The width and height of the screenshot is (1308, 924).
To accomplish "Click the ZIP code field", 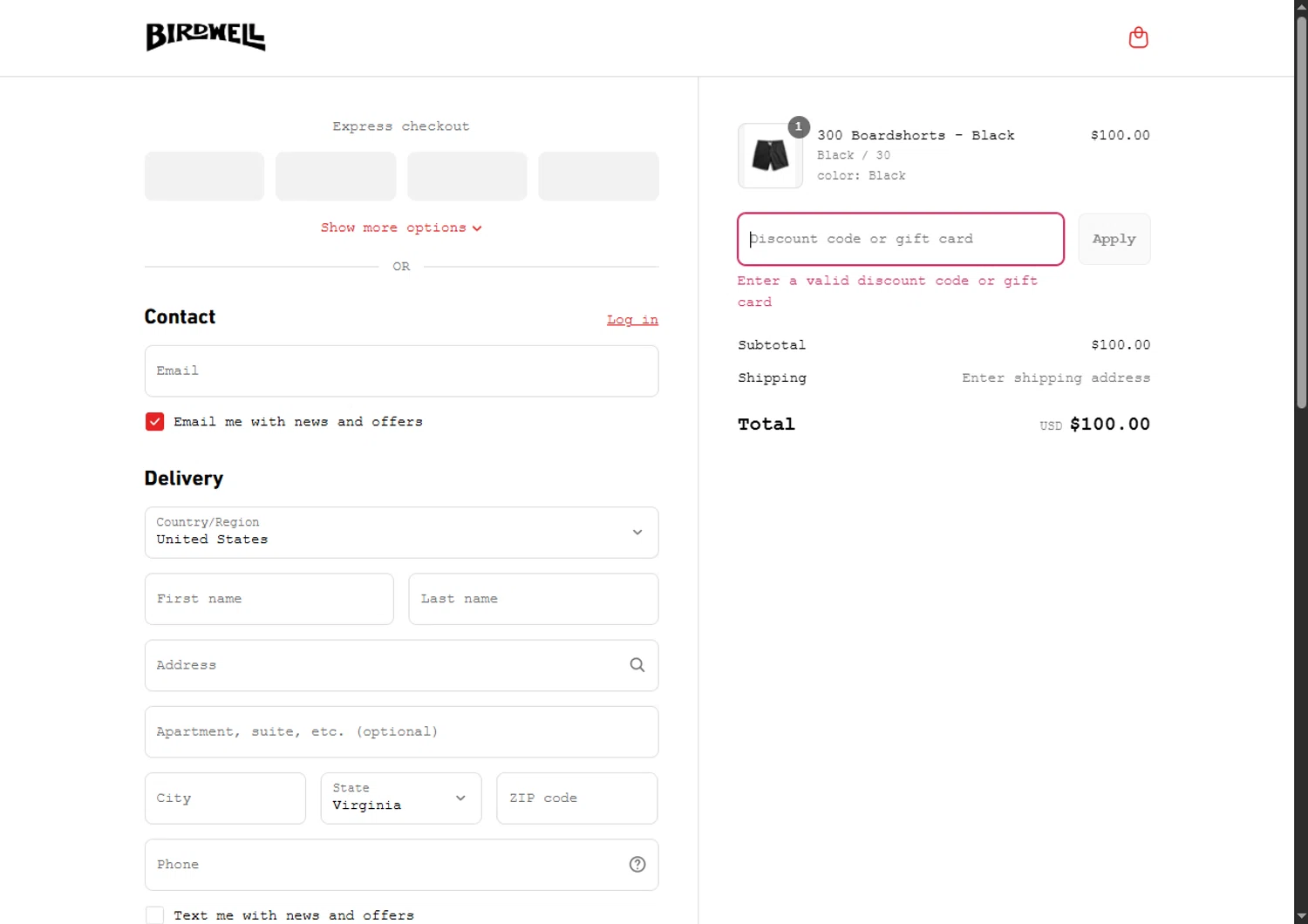I will pos(576,798).
